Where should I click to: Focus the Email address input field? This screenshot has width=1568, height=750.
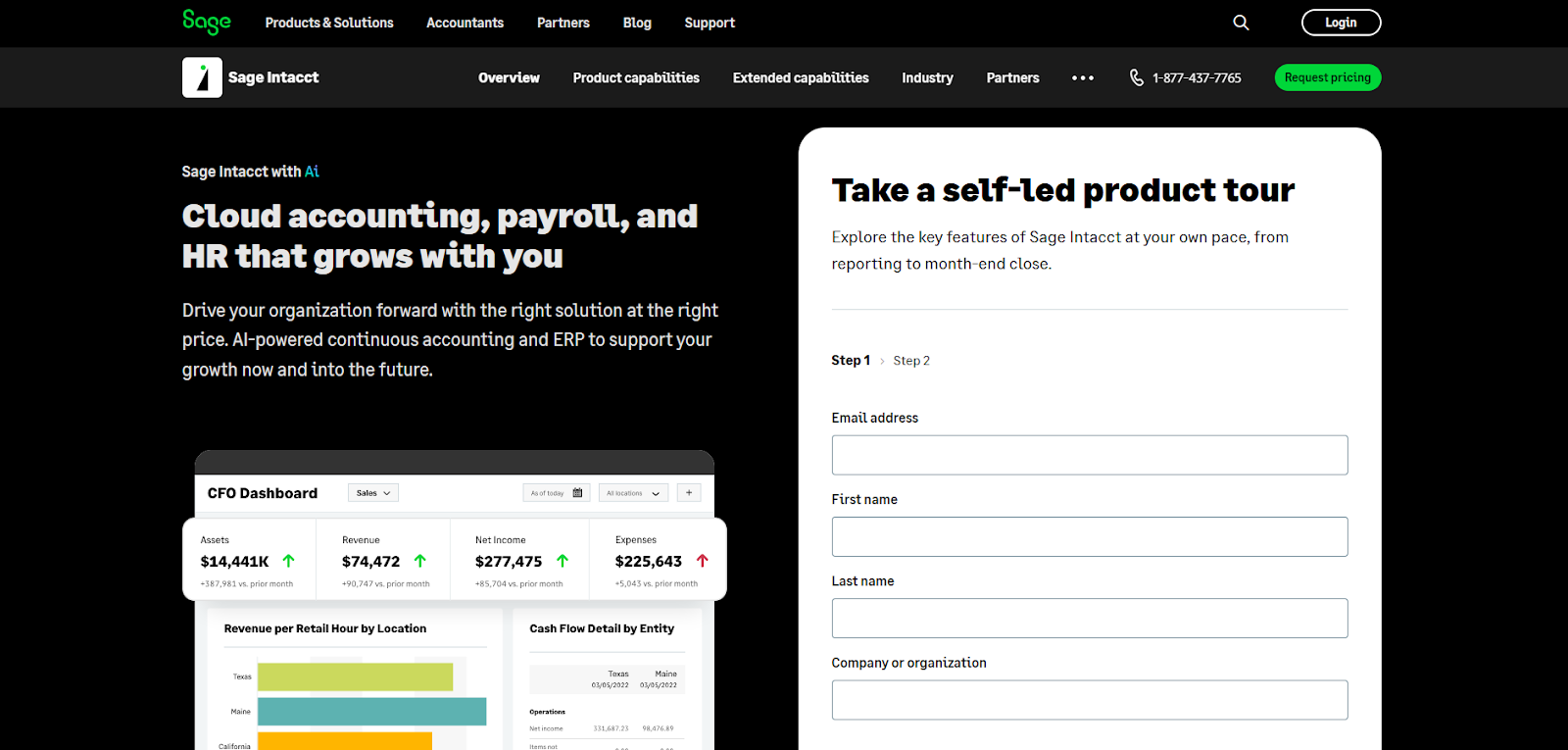[x=1090, y=455]
